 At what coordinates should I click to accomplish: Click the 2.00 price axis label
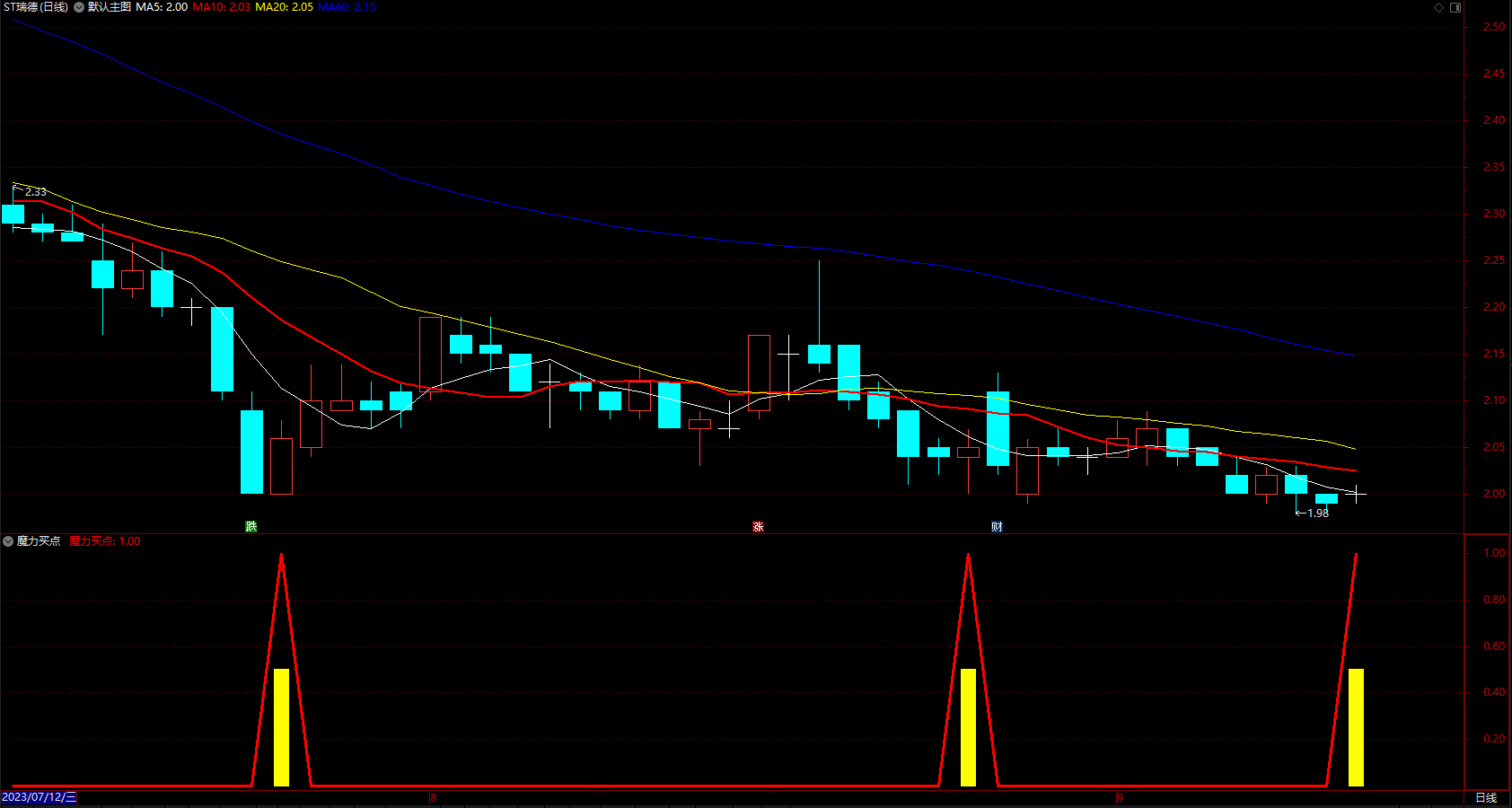pos(1495,494)
